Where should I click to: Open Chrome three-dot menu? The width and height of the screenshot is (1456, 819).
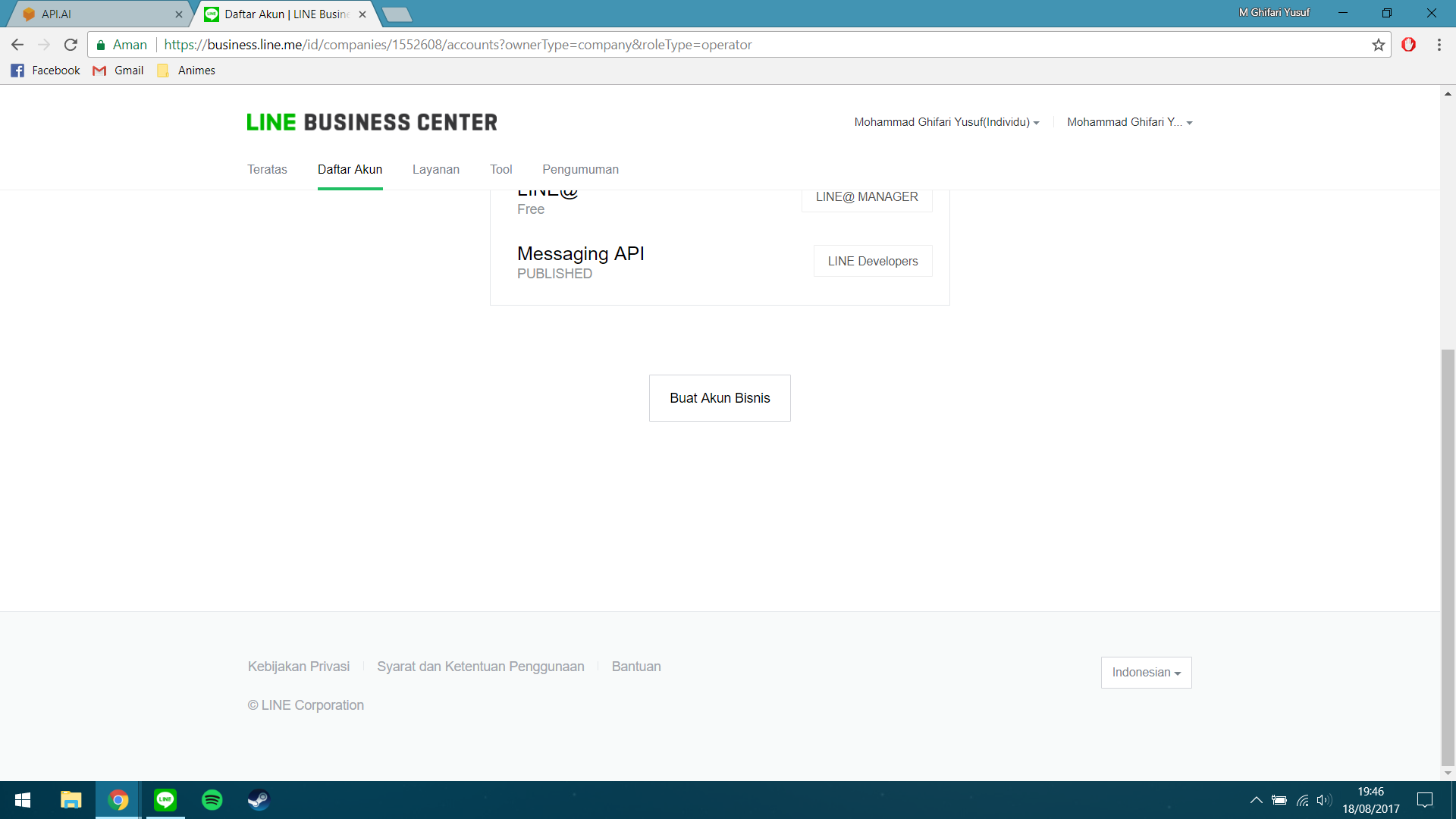pos(1439,45)
